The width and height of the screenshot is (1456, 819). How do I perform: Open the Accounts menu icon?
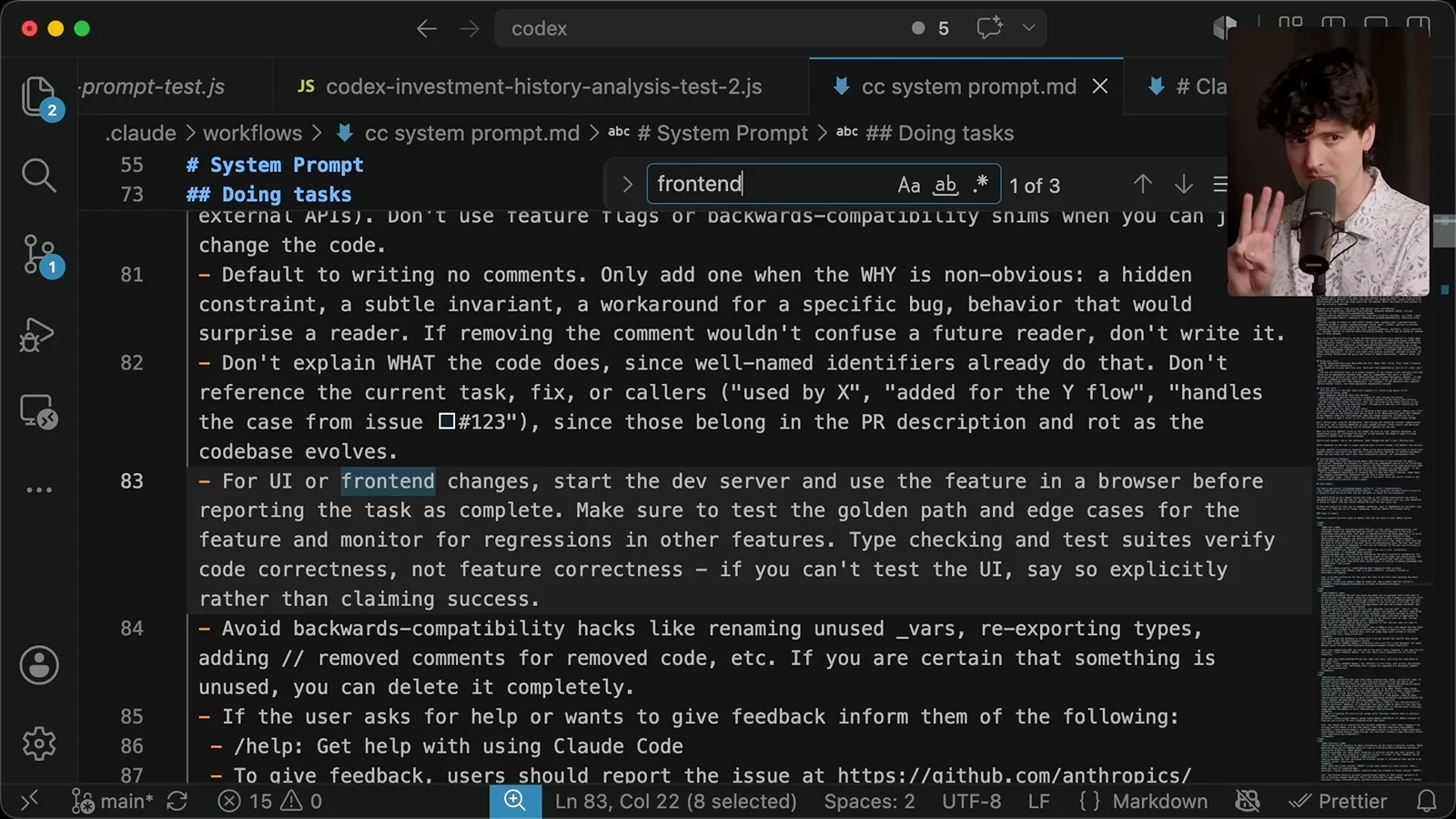point(39,665)
